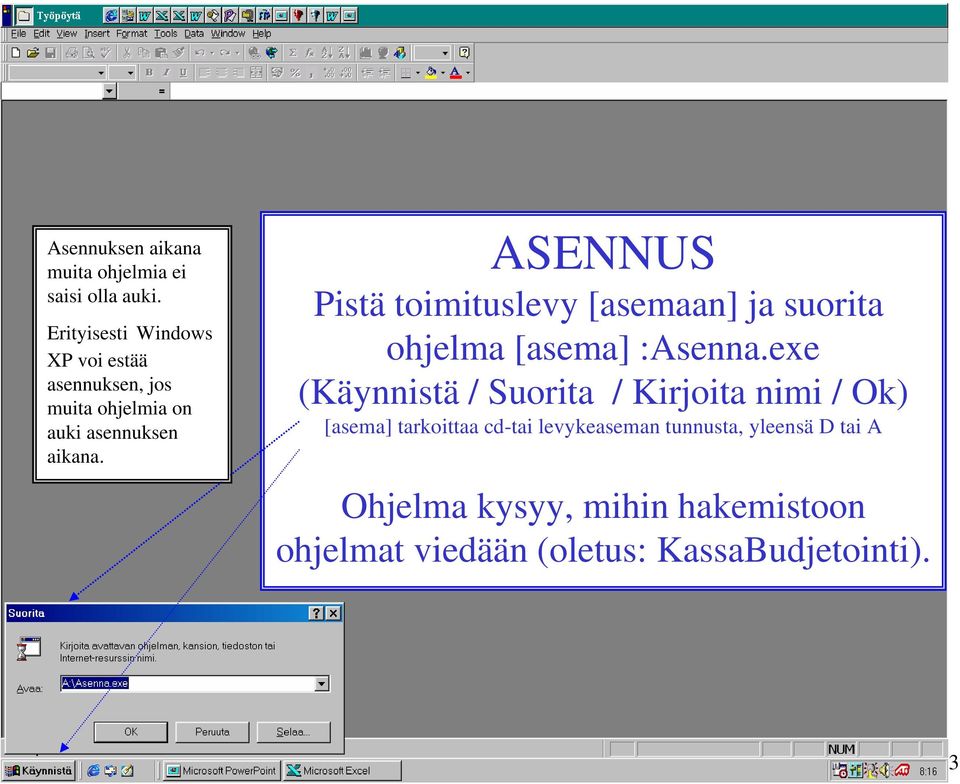This screenshot has width=960, height=784.
Task: Open Font Color dropdown arrow
Action: pos(468,73)
